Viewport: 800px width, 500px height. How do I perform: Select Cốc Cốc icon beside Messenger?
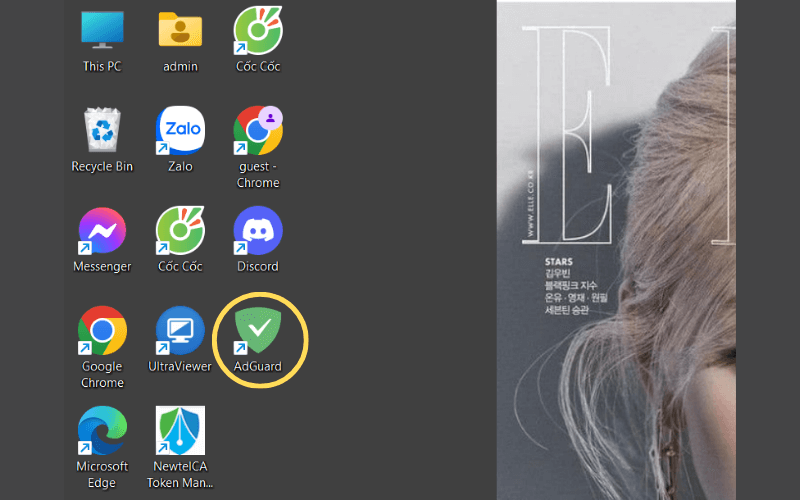click(180, 230)
